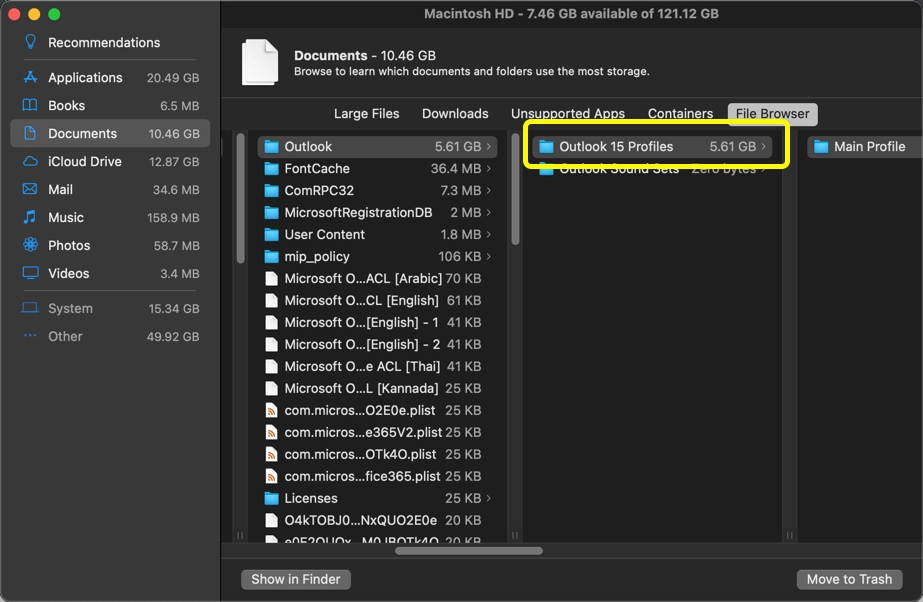Click the Outlook folder icon

pyautogui.click(x=271, y=147)
